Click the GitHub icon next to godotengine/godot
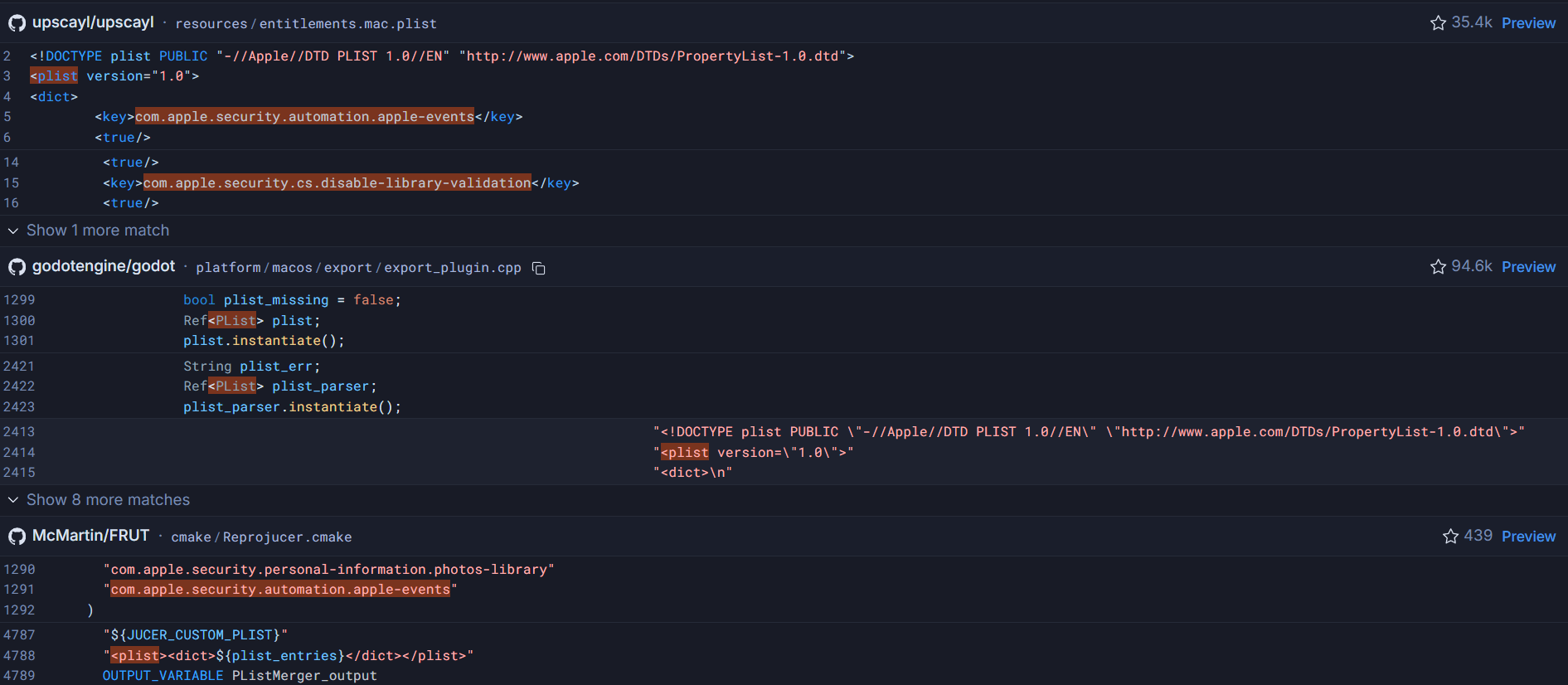Image resolution: width=1568 pixels, height=685 pixels. pyautogui.click(x=17, y=267)
